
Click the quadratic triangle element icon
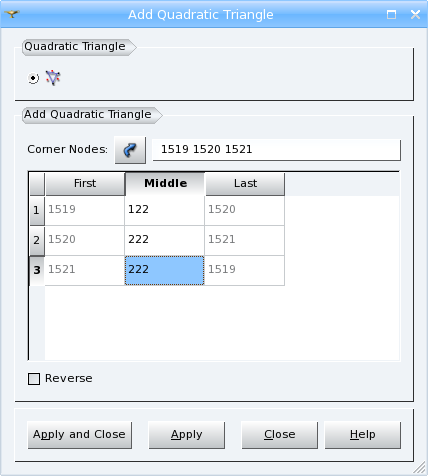click(53, 78)
